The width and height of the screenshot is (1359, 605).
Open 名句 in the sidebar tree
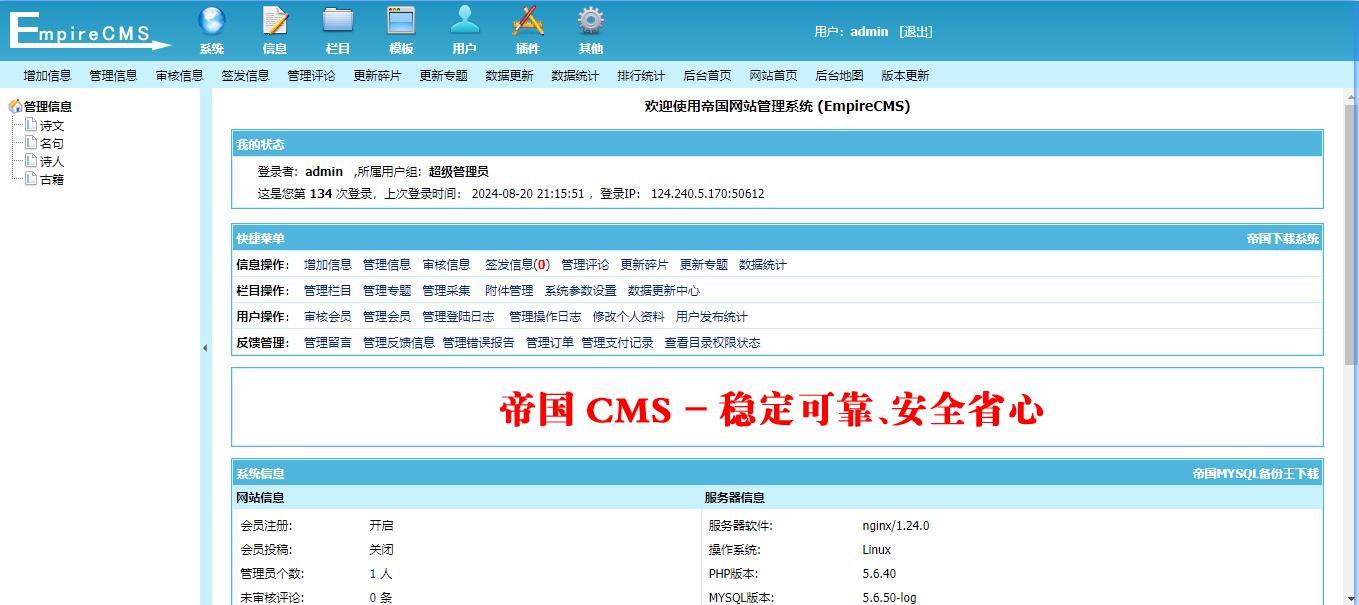tap(52, 144)
